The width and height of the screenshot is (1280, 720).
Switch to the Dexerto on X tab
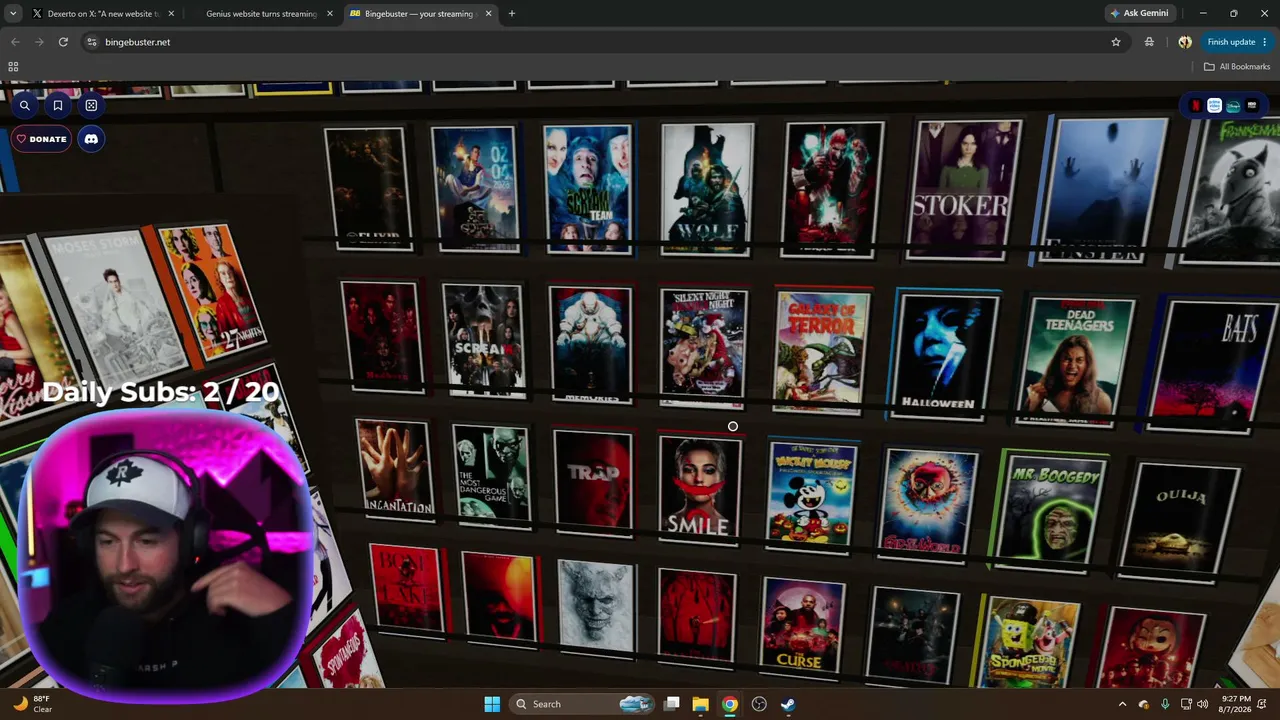(x=103, y=14)
